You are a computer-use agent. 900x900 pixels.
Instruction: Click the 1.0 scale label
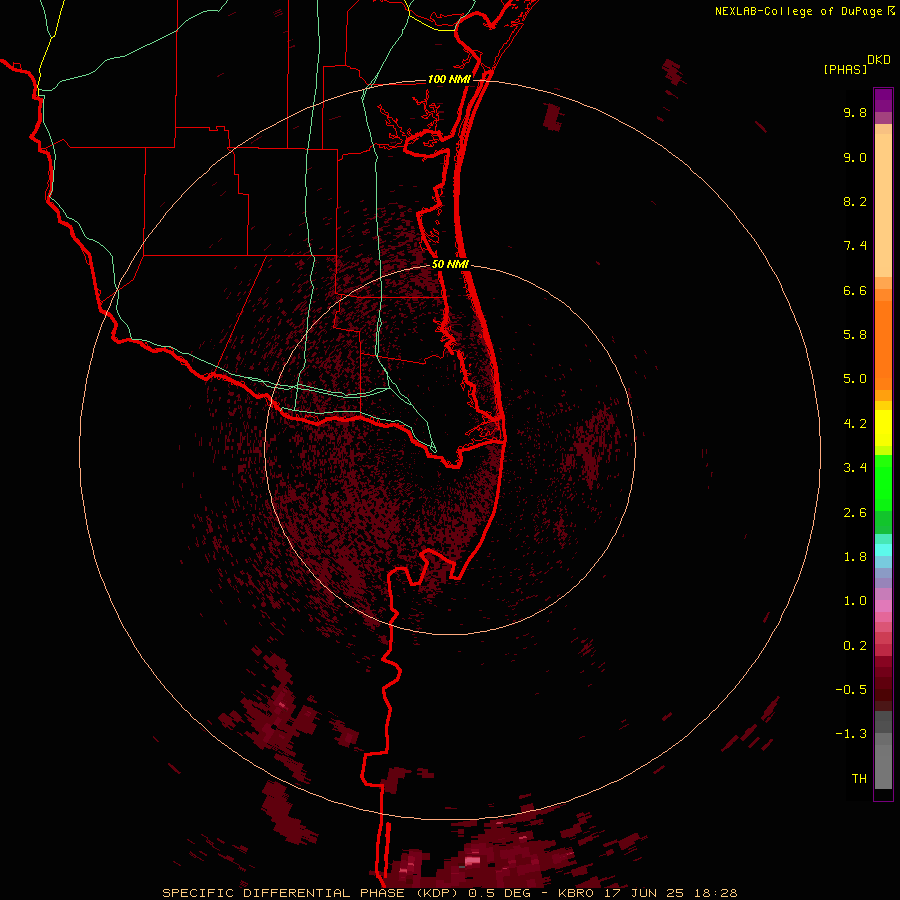tap(855, 601)
